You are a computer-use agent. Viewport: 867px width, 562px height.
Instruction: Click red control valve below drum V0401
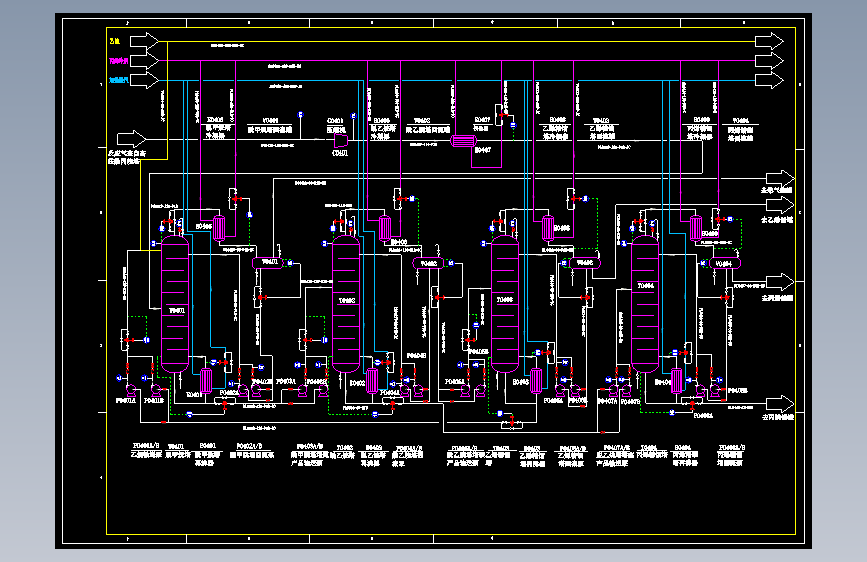click(x=260, y=298)
